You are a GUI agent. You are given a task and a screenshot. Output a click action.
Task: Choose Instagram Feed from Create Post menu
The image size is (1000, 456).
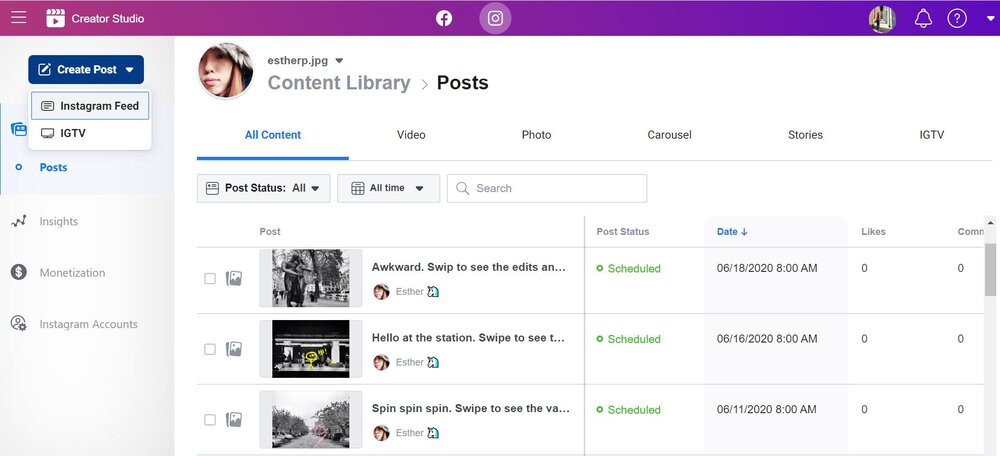pos(90,106)
